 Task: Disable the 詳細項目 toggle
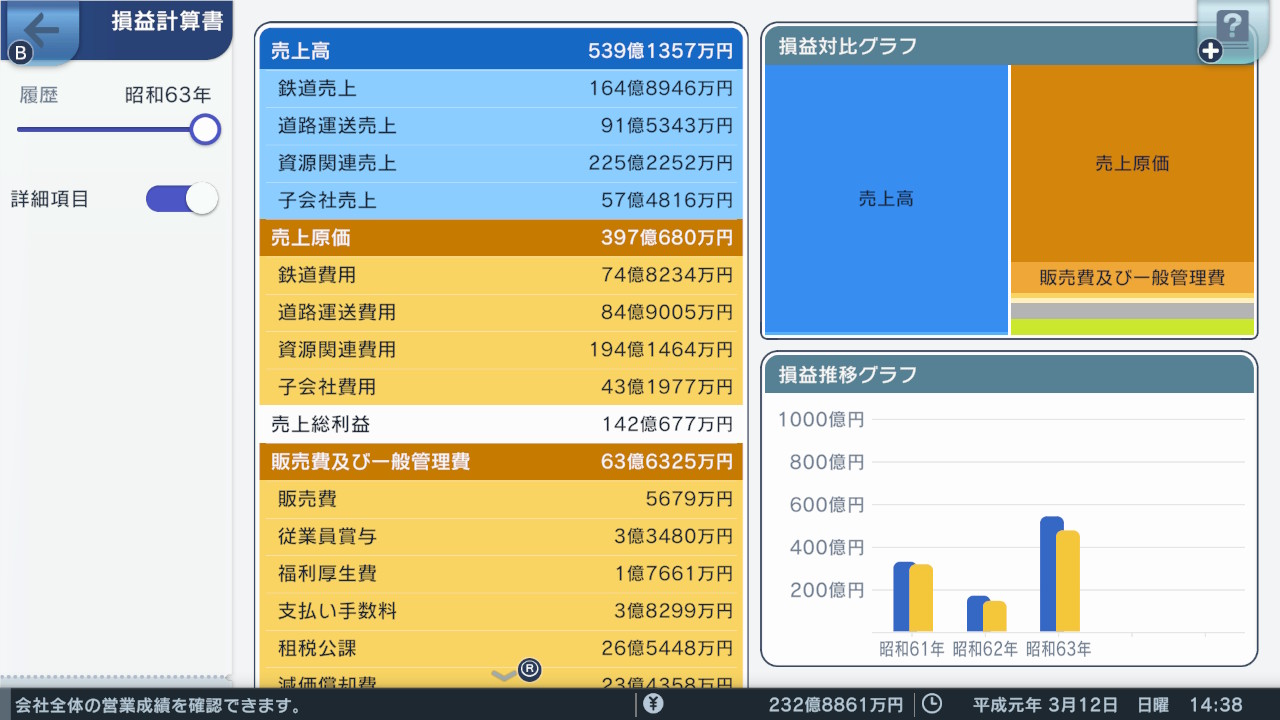[181, 198]
